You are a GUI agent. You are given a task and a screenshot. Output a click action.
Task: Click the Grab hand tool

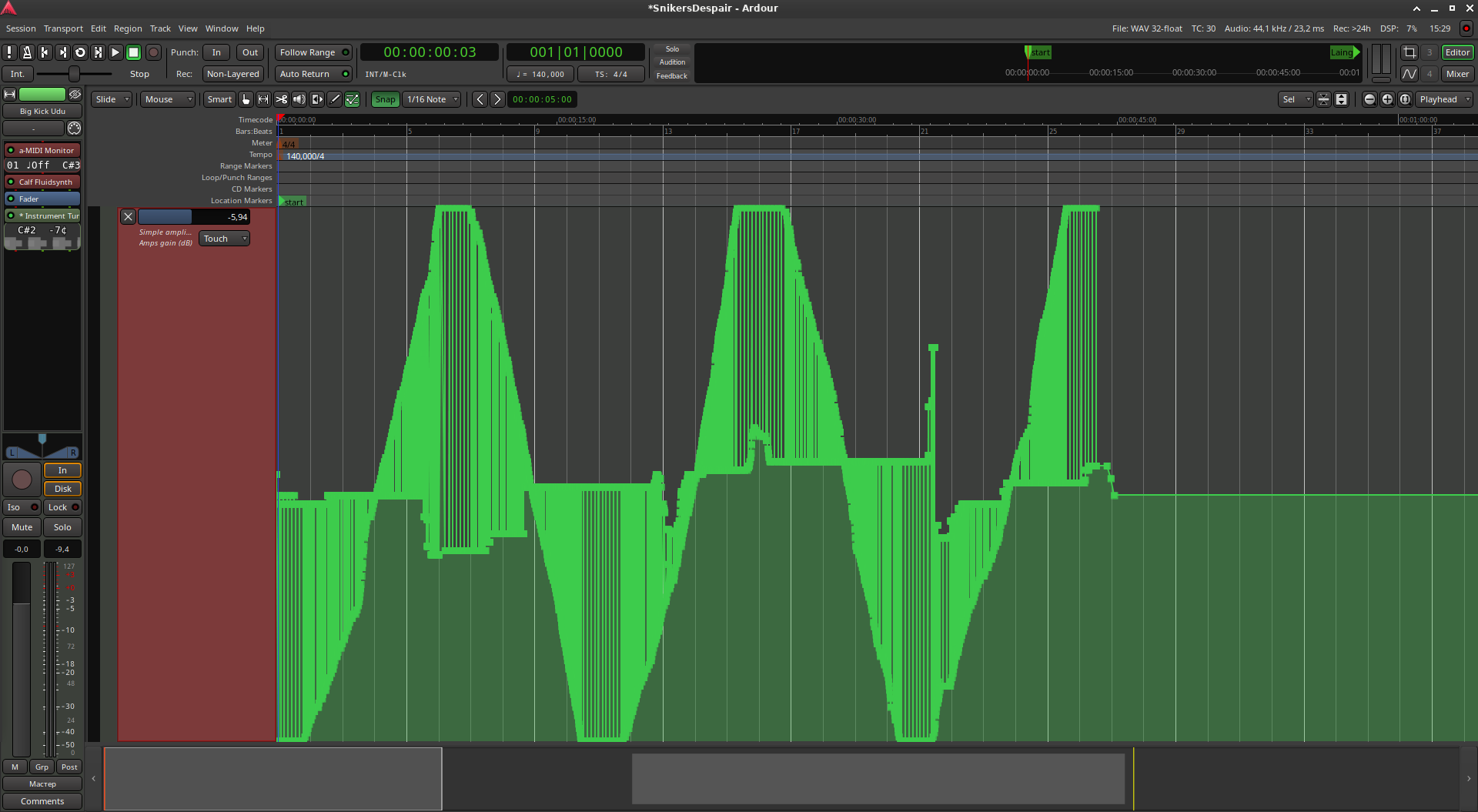(x=246, y=99)
